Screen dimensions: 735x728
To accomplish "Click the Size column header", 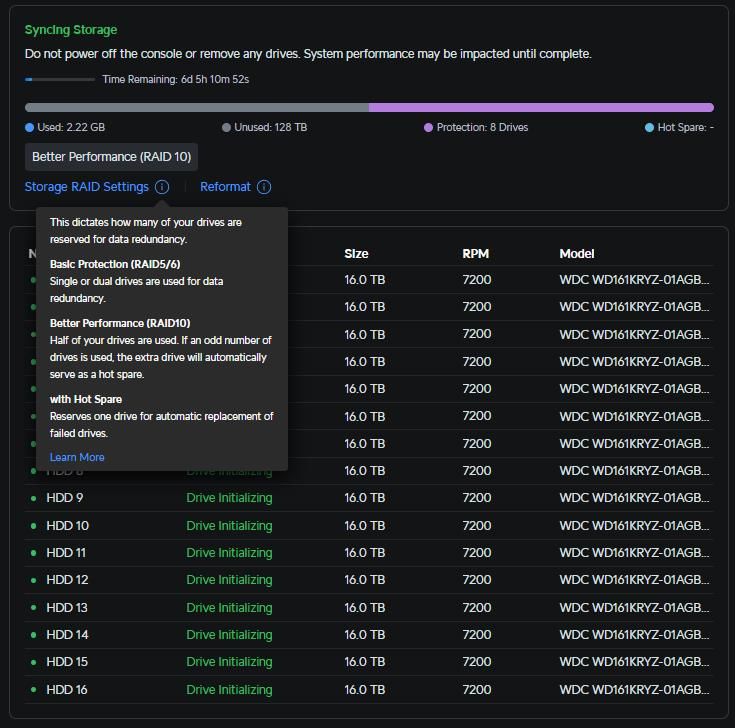I will point(356,254).
